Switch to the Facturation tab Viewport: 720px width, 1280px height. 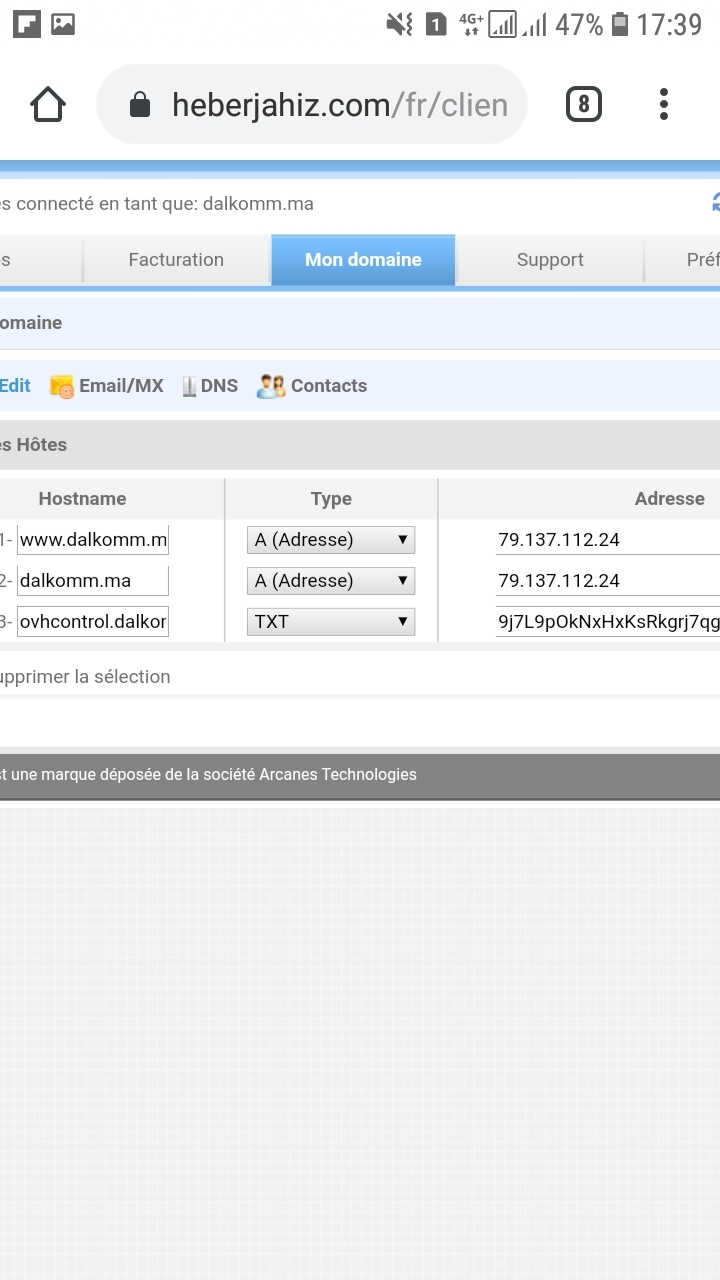[x=176, y=260]
